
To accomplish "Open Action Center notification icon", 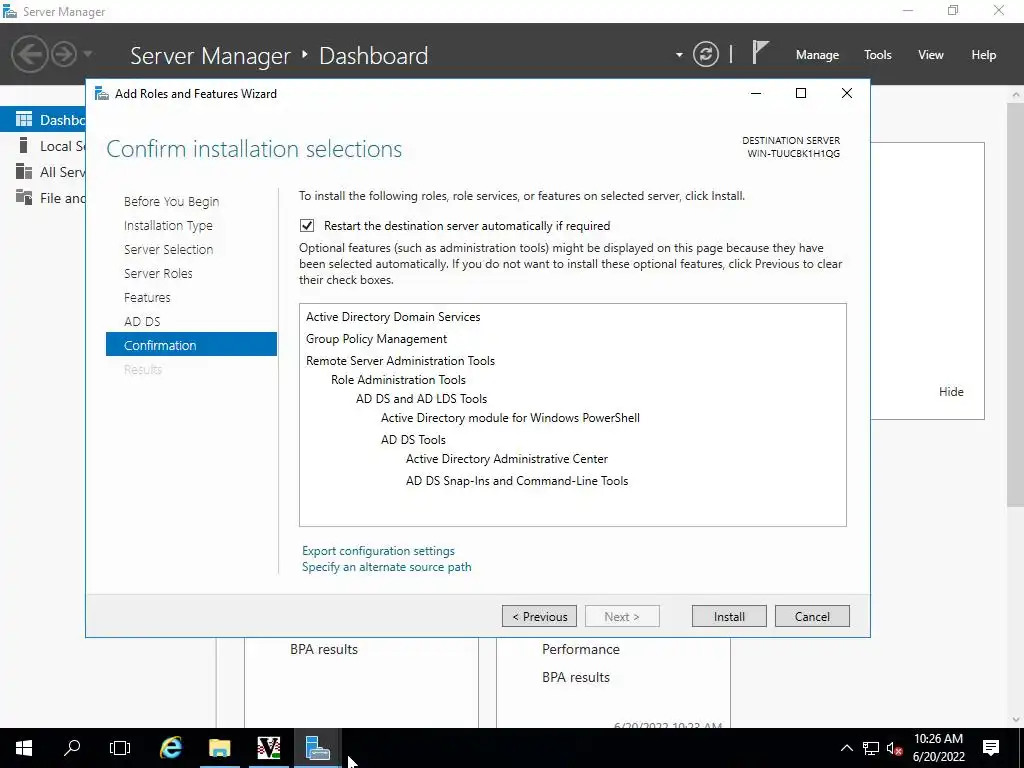I will pos(991,748).
